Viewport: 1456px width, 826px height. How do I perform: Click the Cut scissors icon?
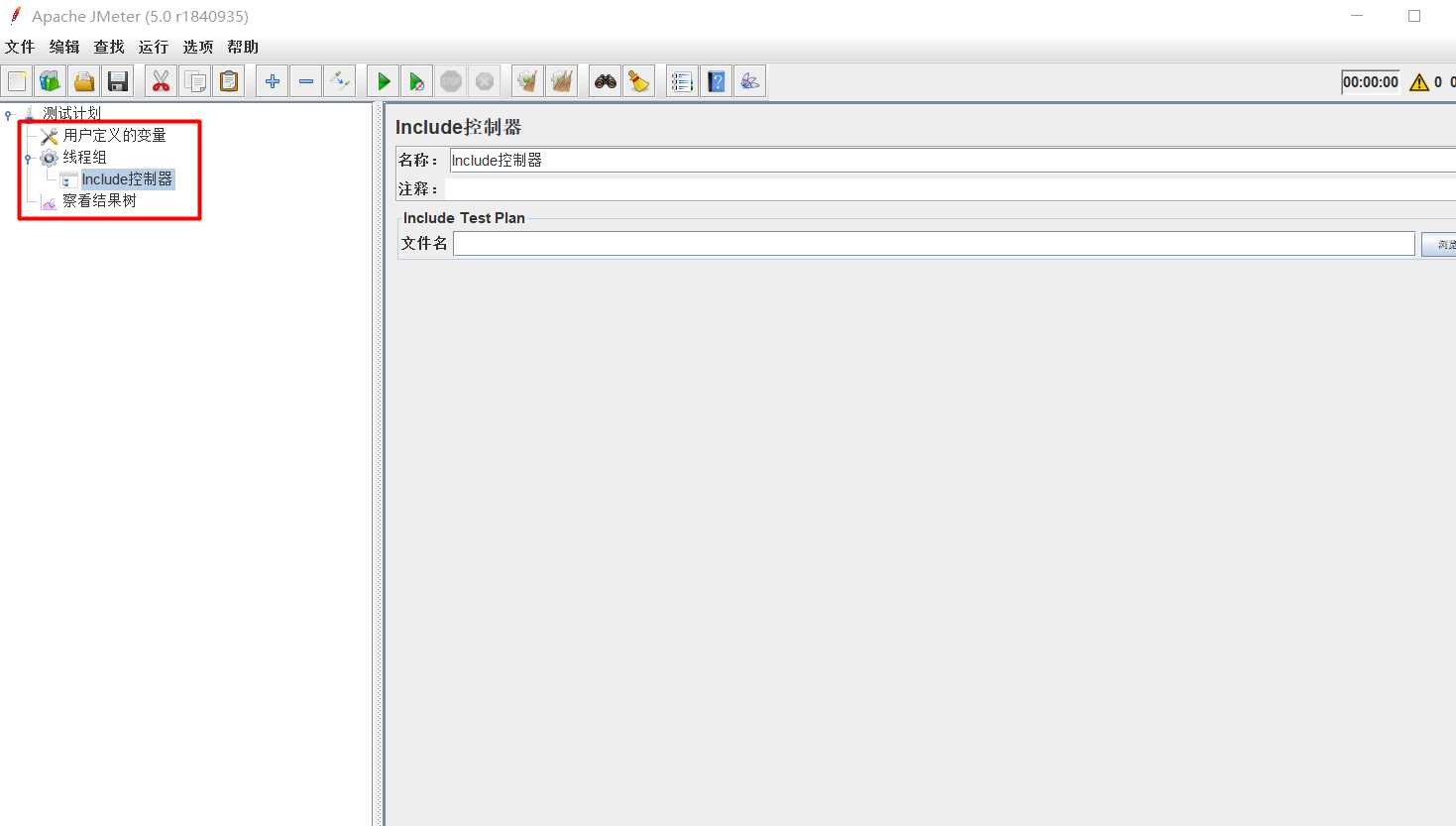[161, 81]
